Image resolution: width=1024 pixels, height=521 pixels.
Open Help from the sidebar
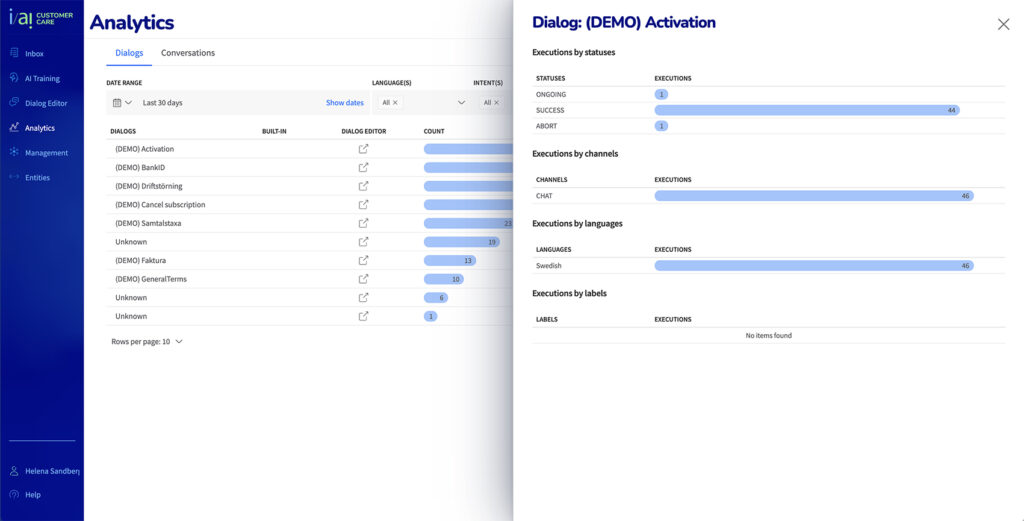(32, 495)
